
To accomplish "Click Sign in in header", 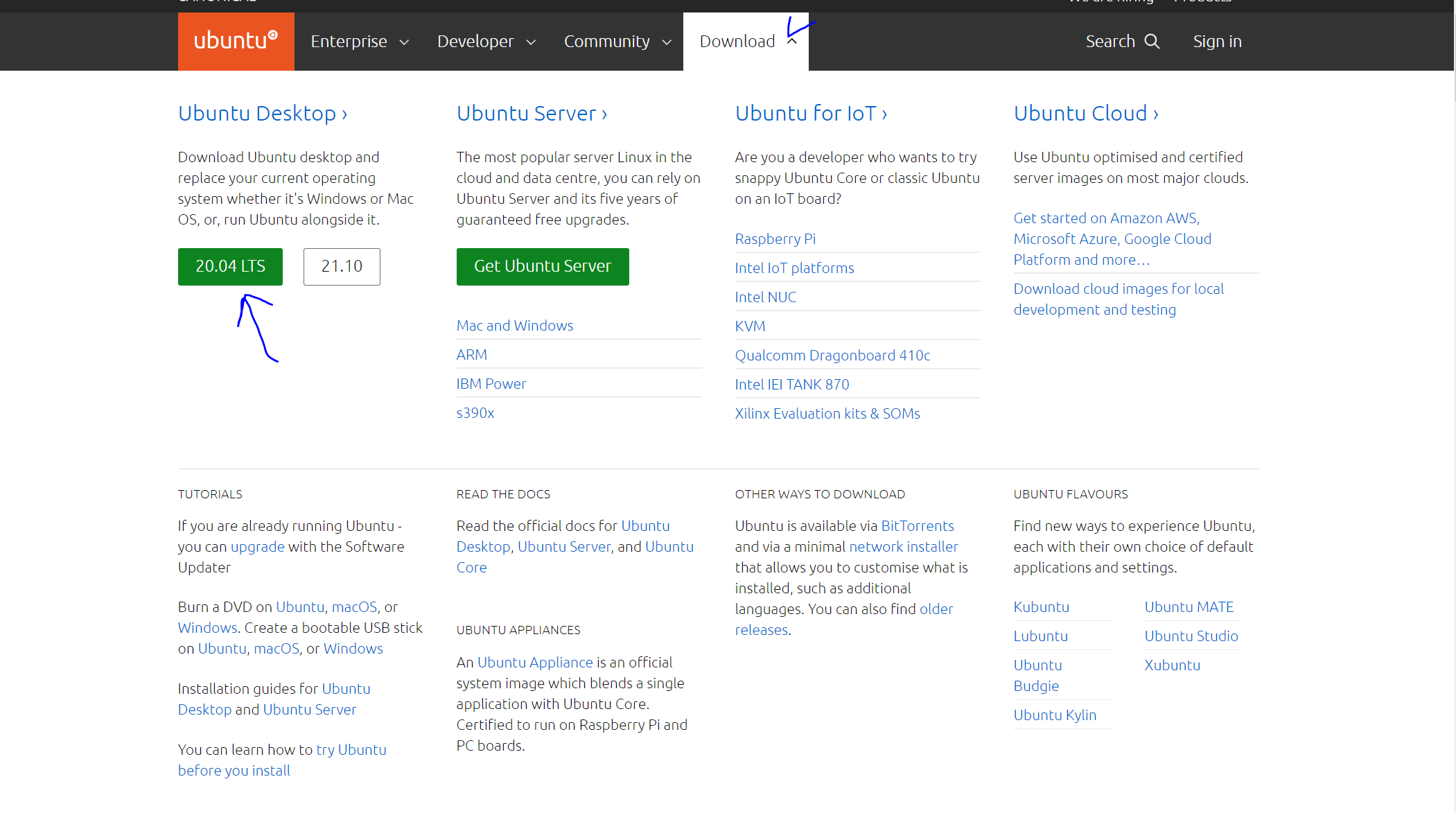I will (x=1217, y=42).
